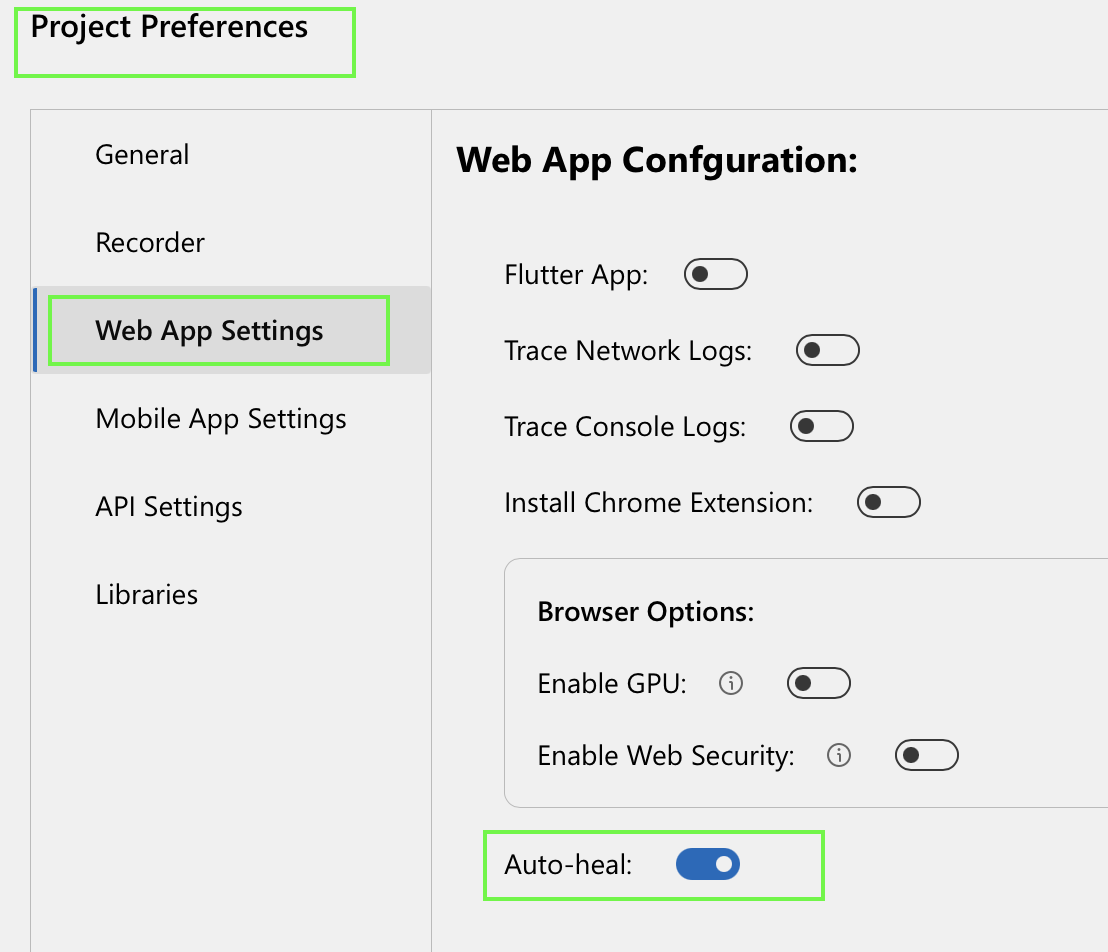Go to the Recorder tab

pos(150,243)
